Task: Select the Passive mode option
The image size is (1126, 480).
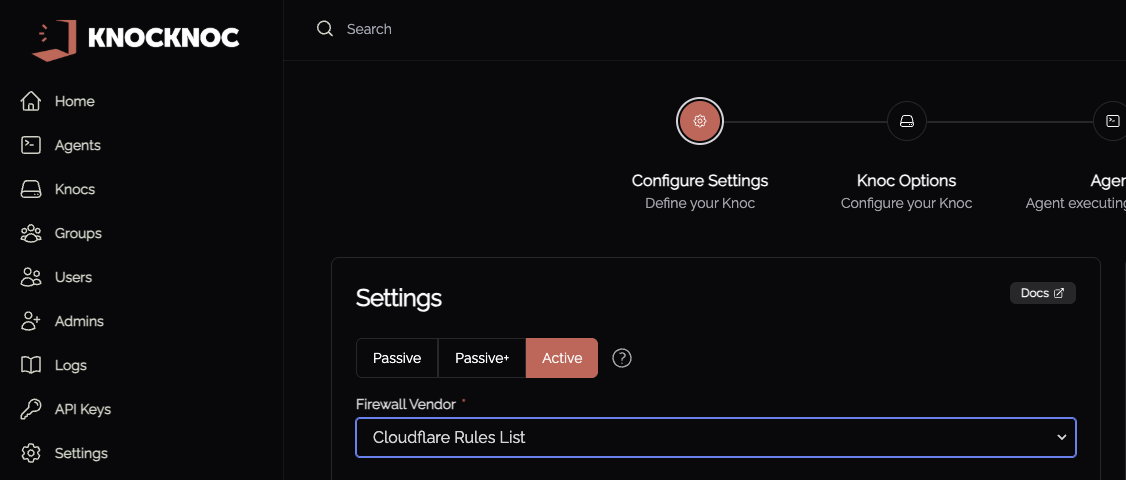Action: [397, 358]
